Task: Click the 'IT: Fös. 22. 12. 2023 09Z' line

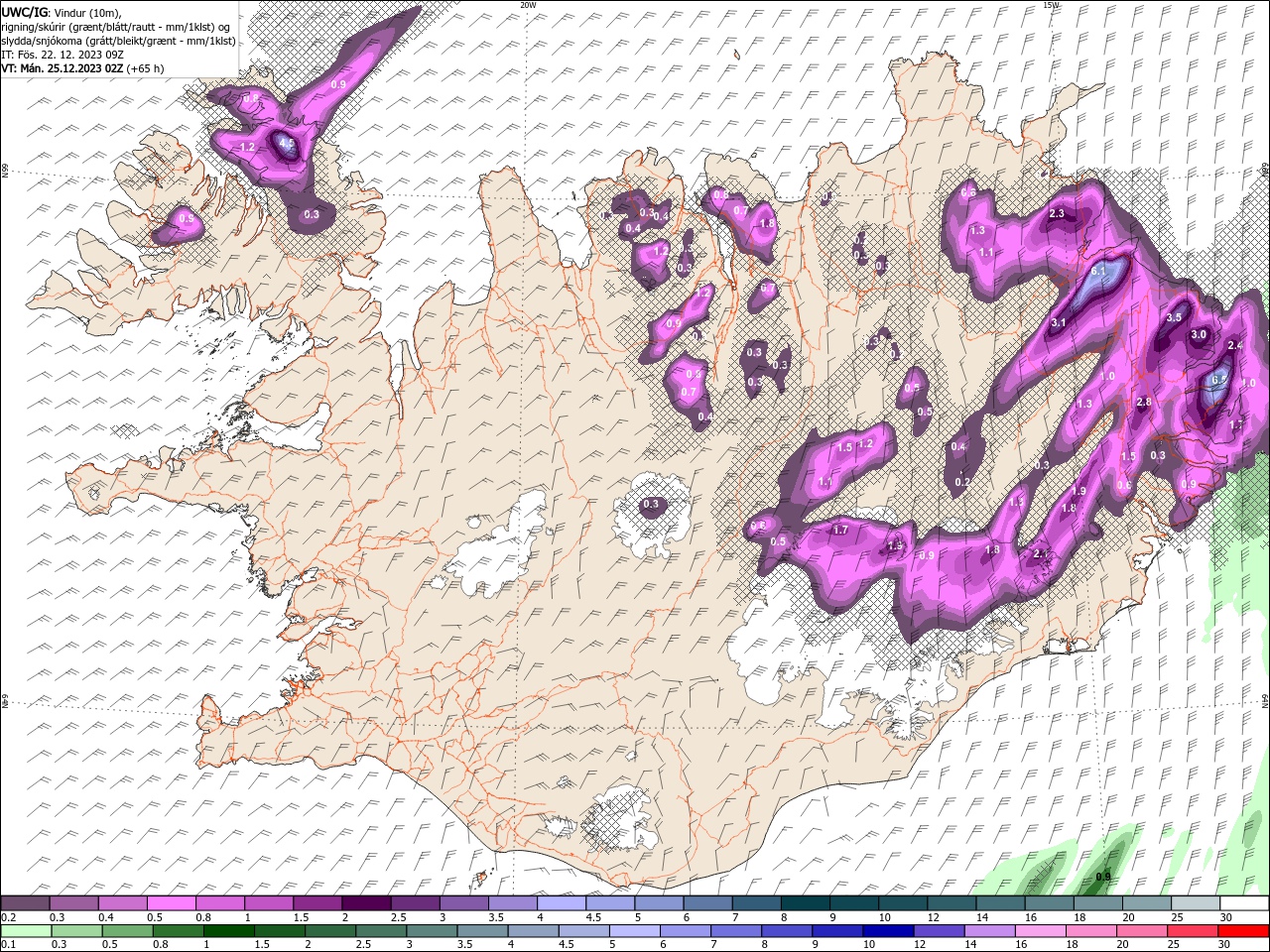Action: click(x=63, y=55)
